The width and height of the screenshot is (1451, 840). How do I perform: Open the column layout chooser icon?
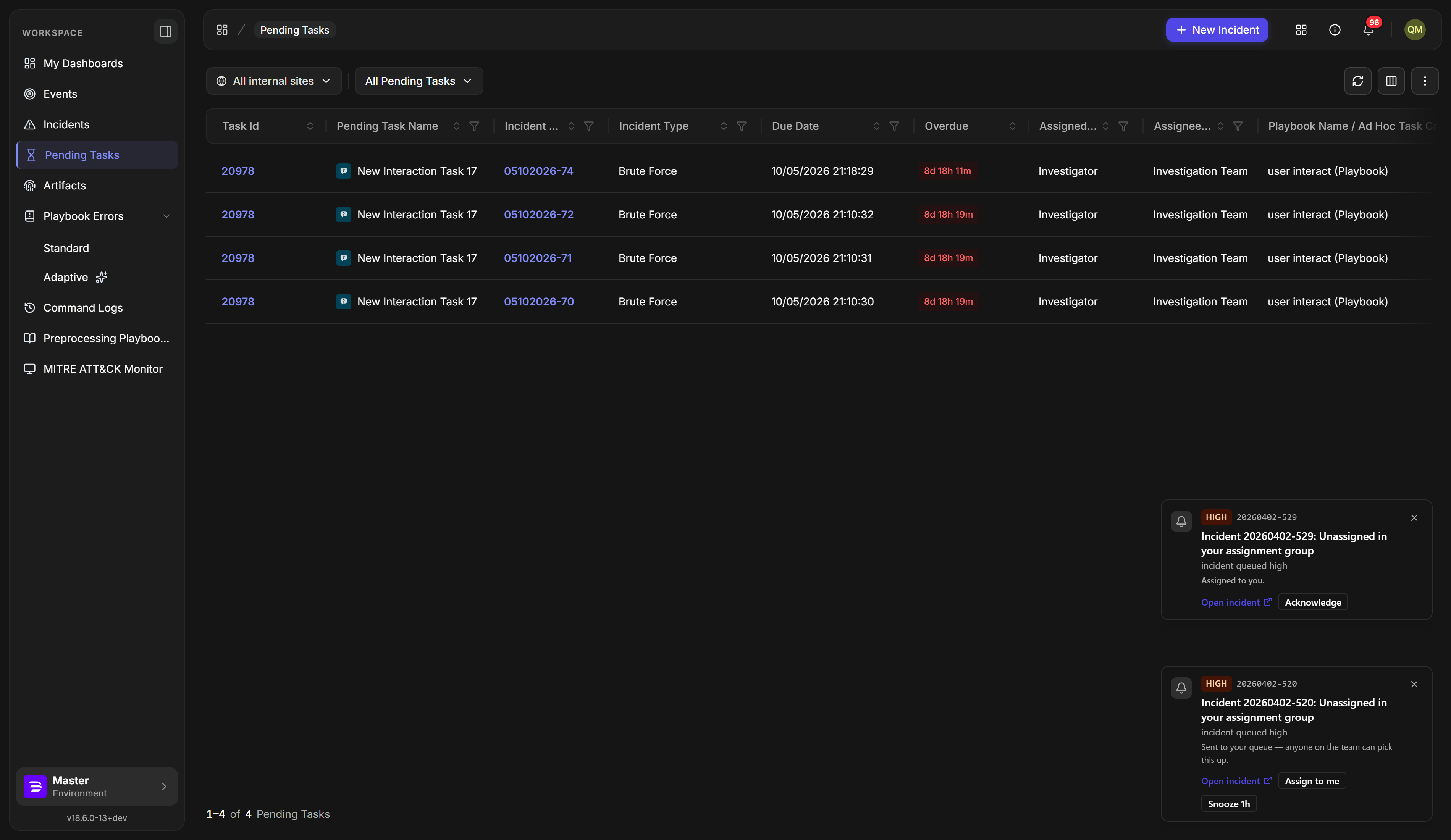1391,81
